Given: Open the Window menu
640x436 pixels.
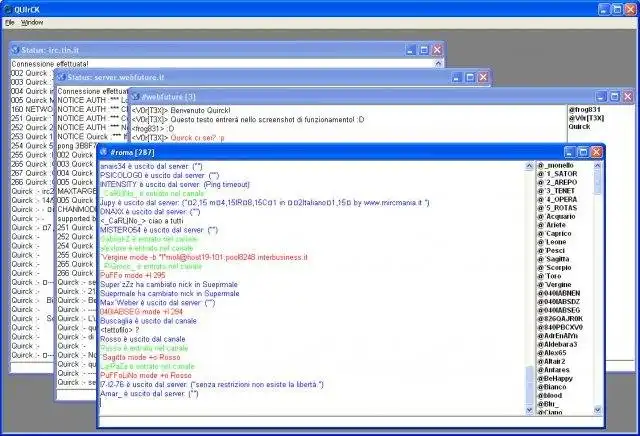Looking at the screenshot, I should [x=32, y=22].
